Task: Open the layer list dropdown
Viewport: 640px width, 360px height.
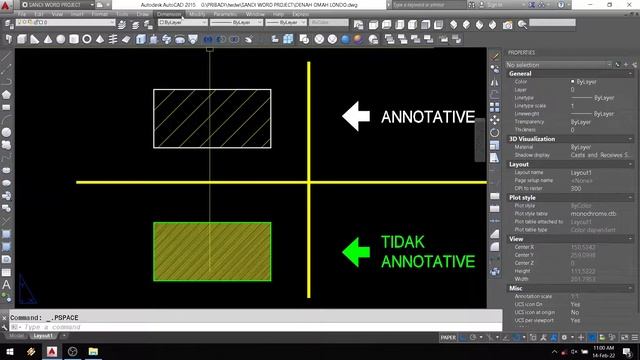Action: coord(66,22)
